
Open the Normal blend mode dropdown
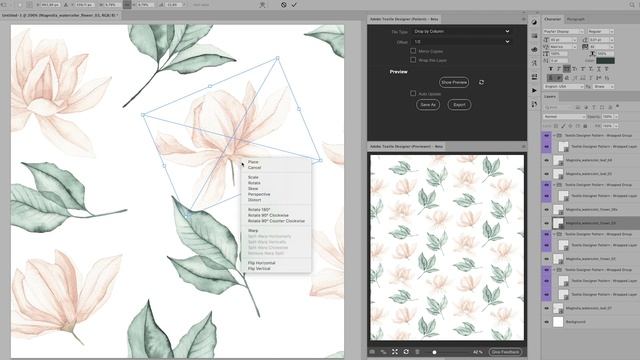click(x=564, y=117)
